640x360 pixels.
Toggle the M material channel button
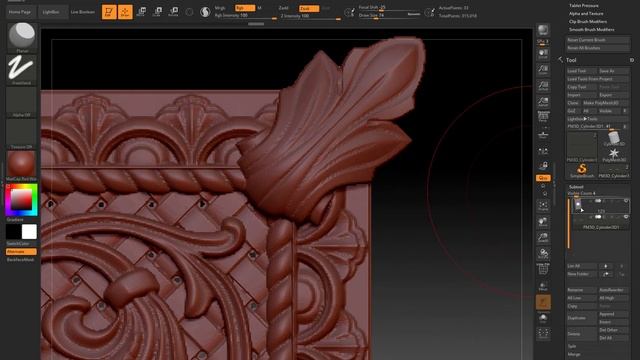tap(260, 8)
